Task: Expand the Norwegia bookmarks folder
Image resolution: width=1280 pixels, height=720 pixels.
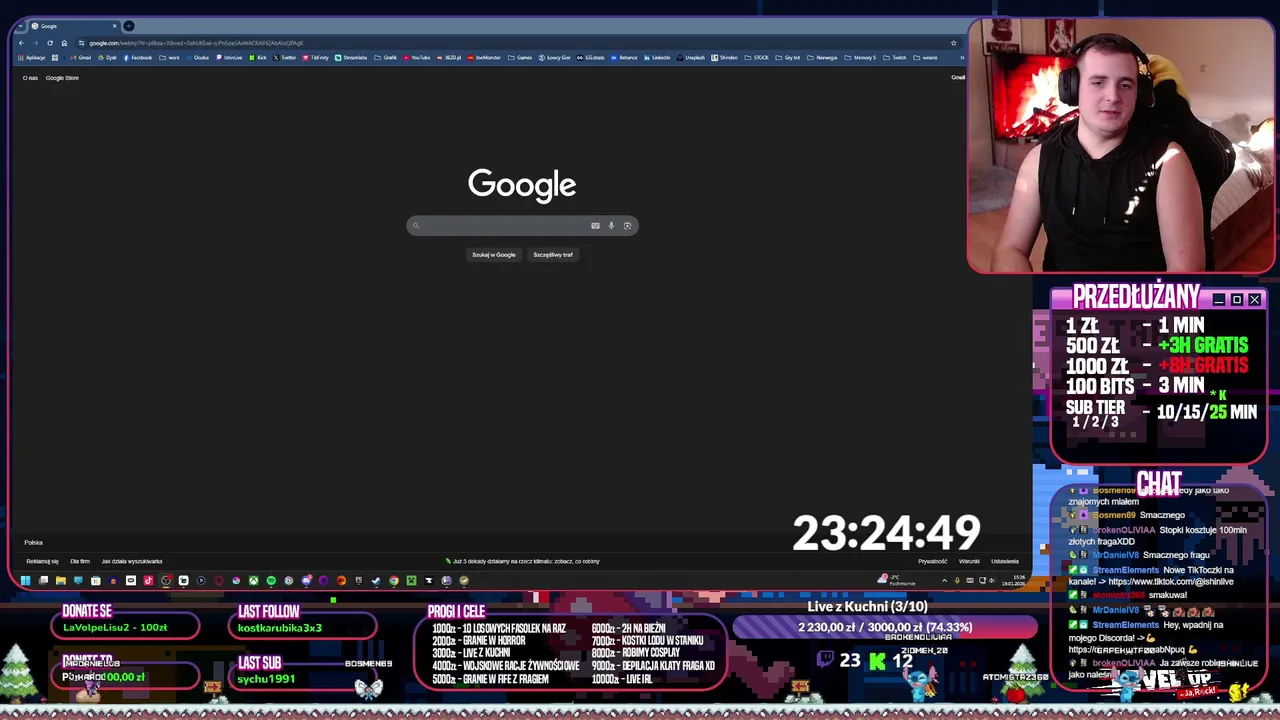Action: (x=822, y=58)
